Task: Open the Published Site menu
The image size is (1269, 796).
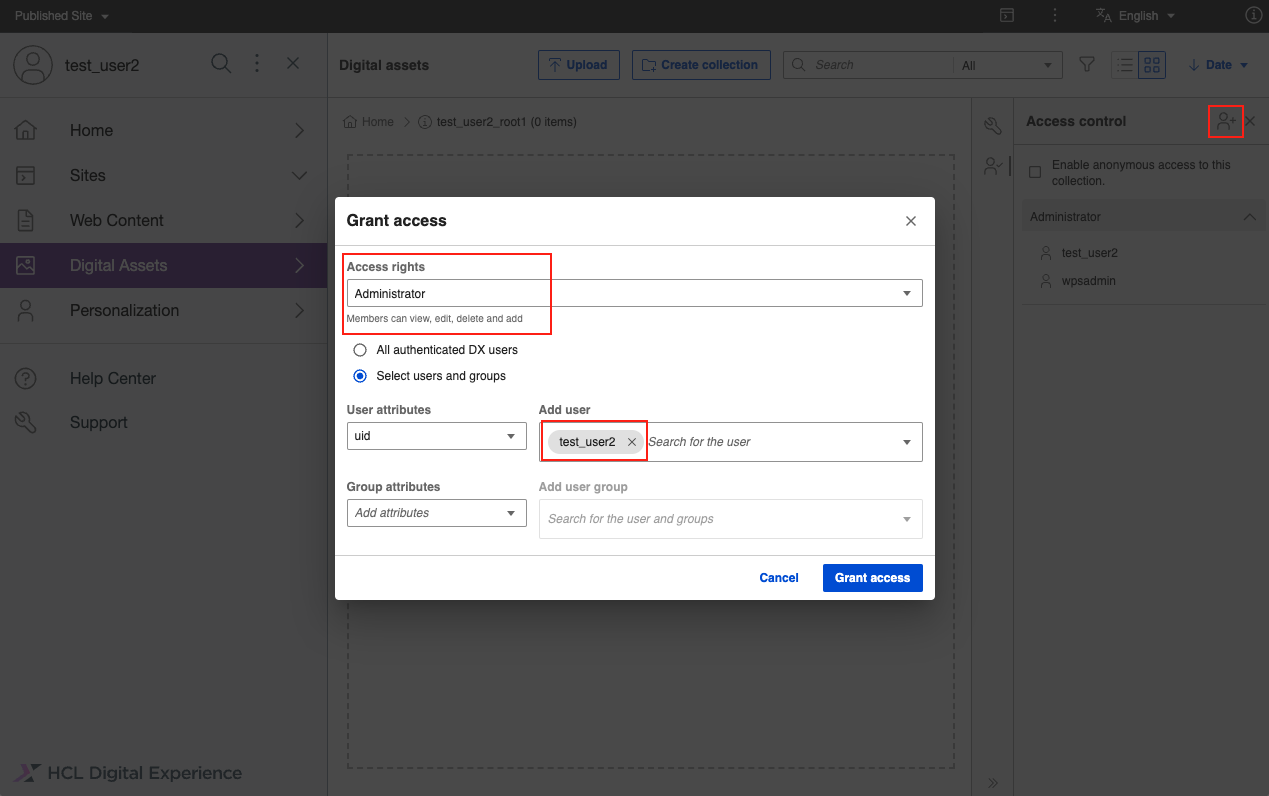Action: coord(55,15)
